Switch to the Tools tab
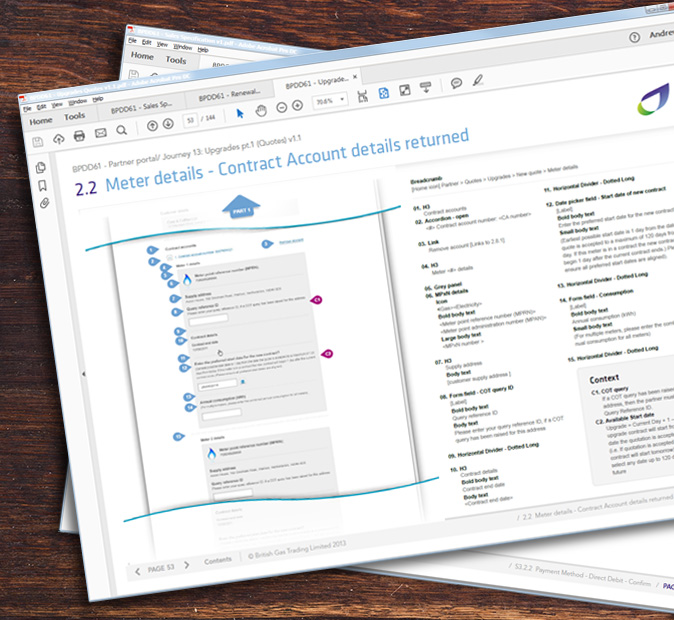The height and width of the screenshot is (620, 674). (x=75, y=116)
